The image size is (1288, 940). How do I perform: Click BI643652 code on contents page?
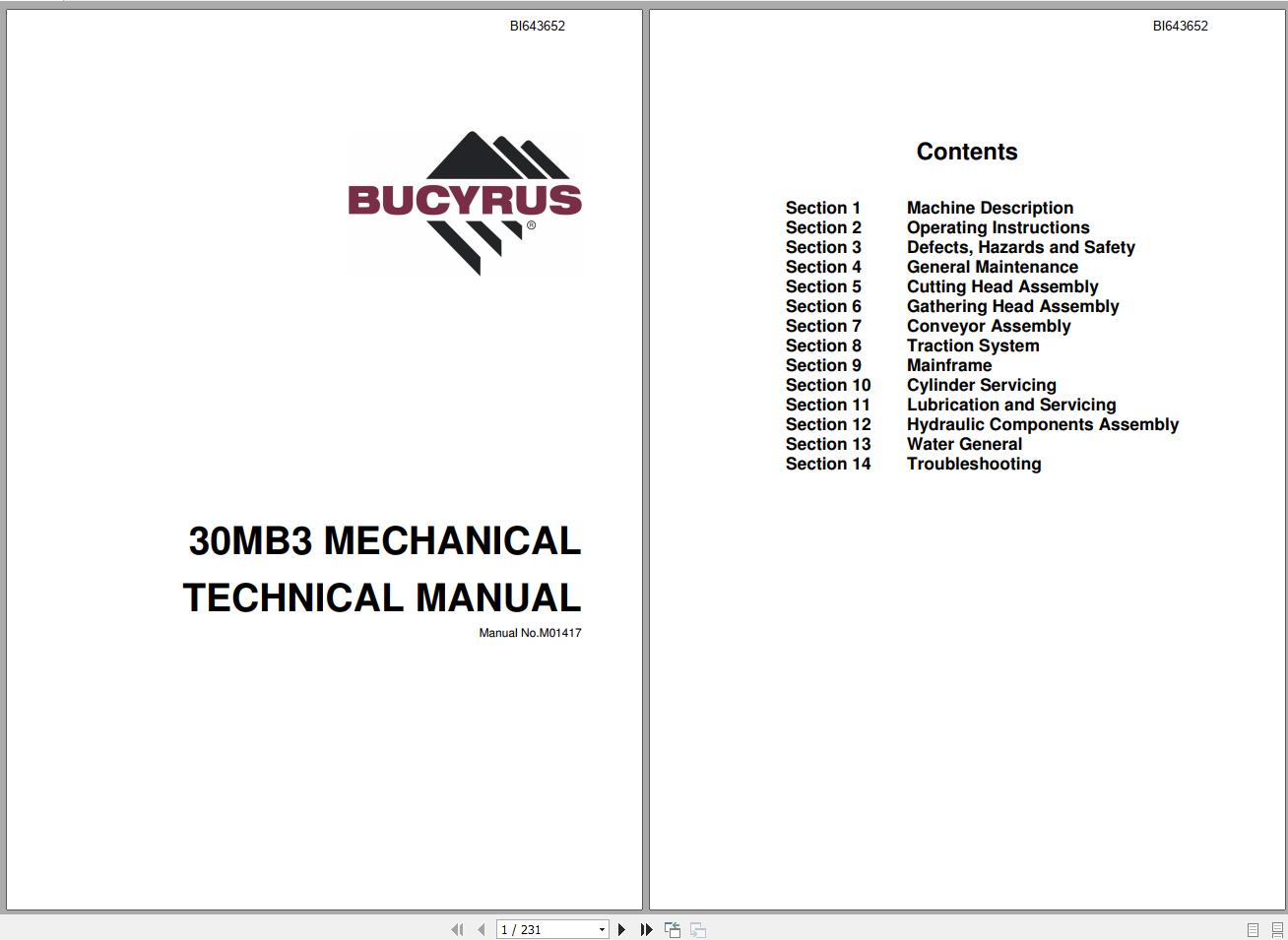click(1181, 26)
